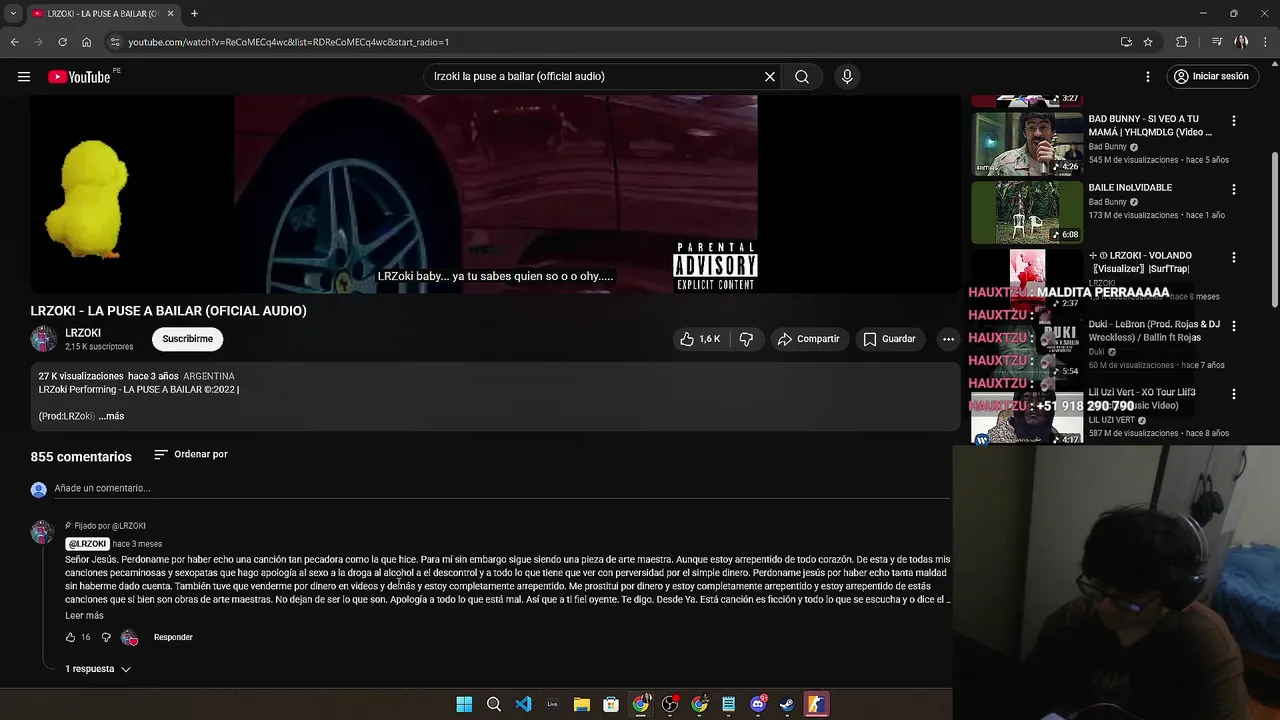1280x720 pixels.
Task: Open options for SI VEO A TU MAMÁ
Action: (x=1233, y=120)
